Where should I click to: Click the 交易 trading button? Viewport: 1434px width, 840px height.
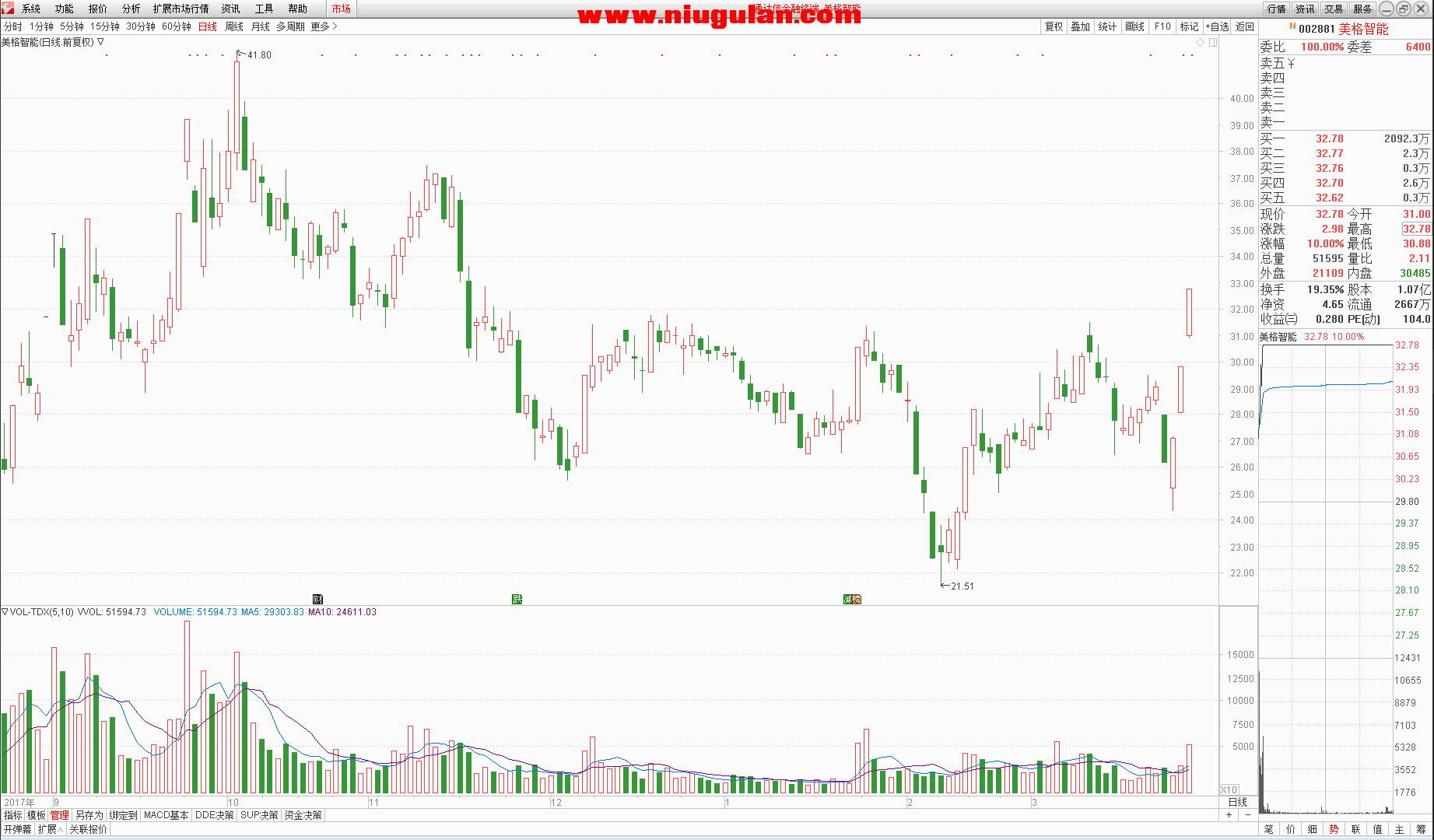point(1334,9)
